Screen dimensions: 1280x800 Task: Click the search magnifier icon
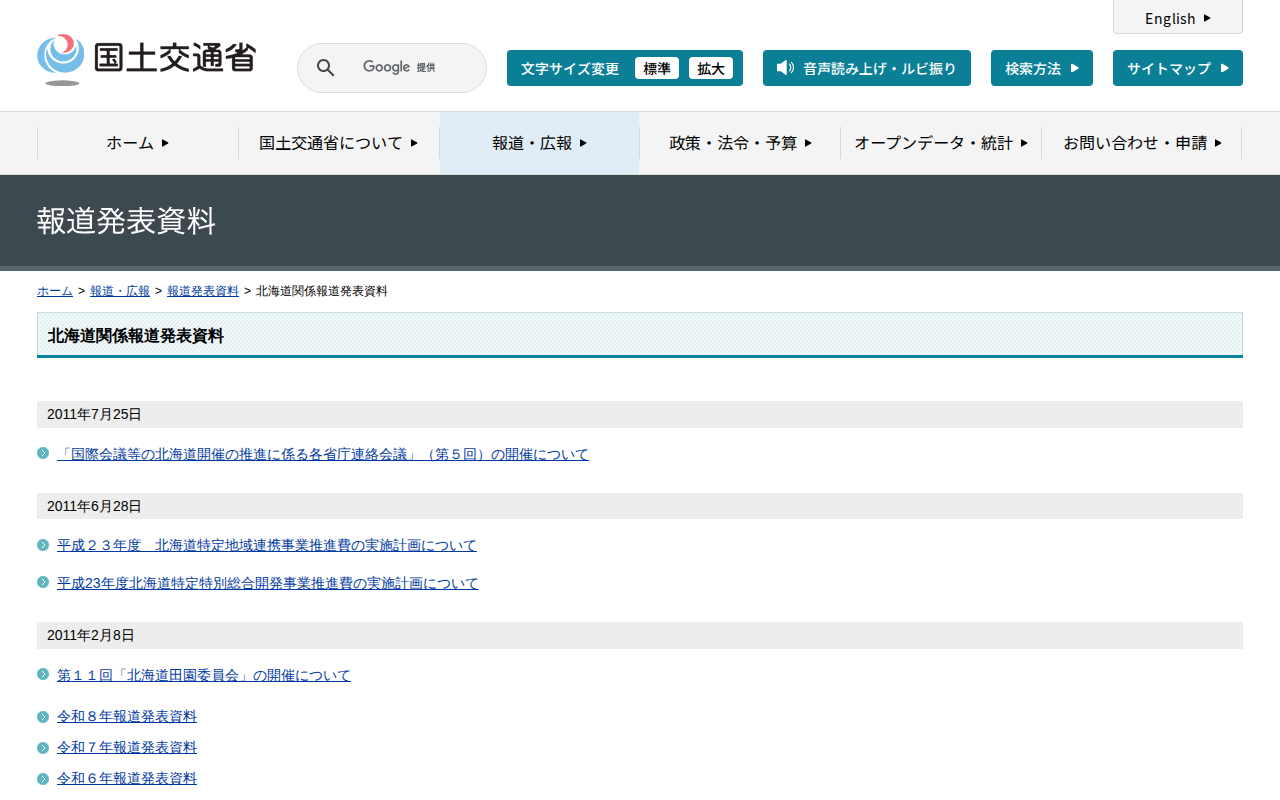pos(325,68)
